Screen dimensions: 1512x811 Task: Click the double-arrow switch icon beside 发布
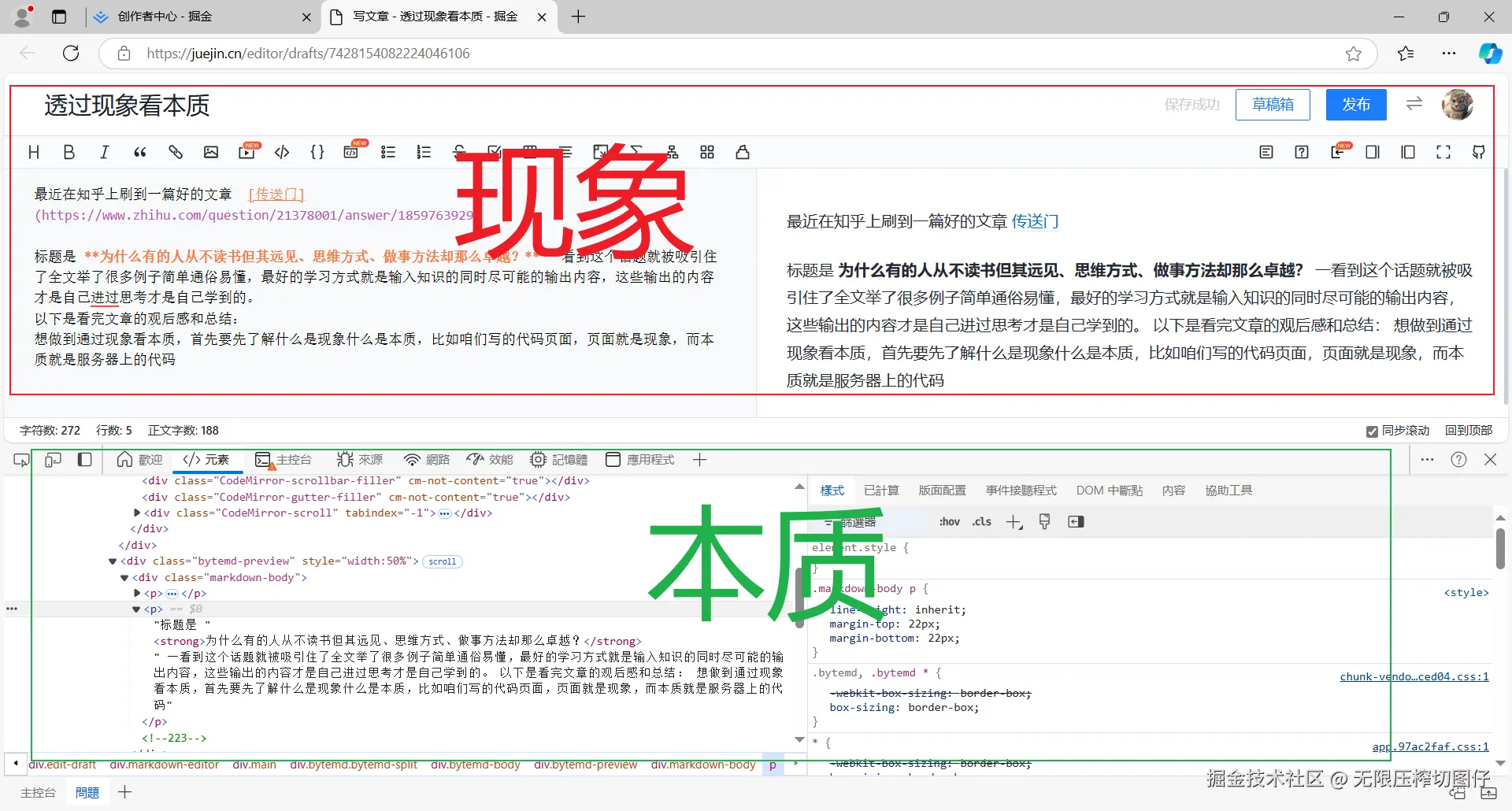(x=1414, y=103)
